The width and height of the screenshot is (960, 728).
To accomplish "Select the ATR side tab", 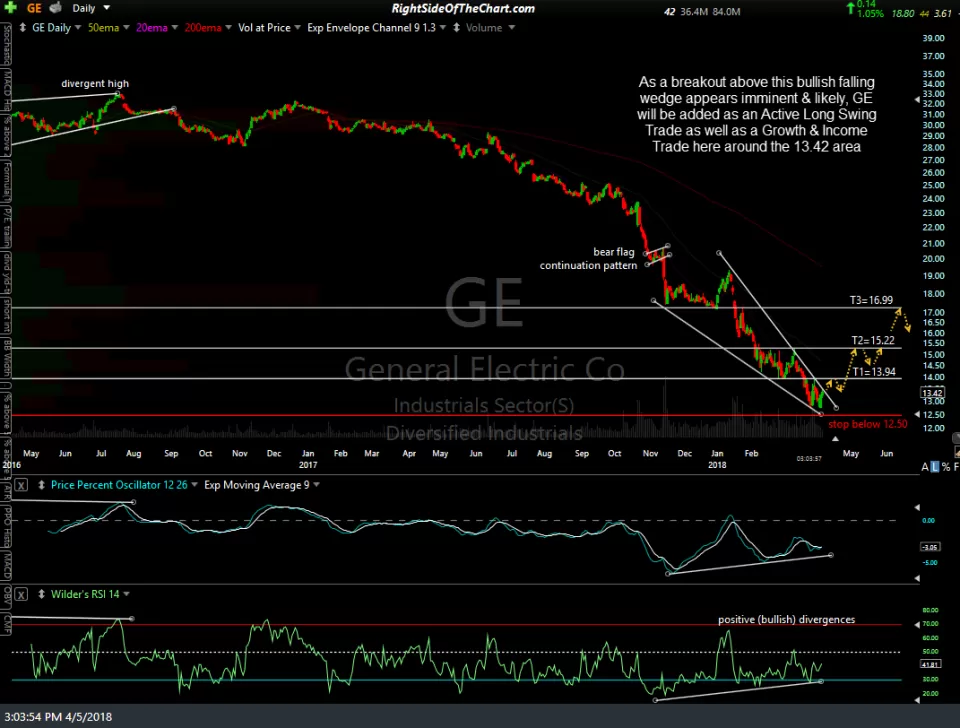I will click(x=6, y=490).
